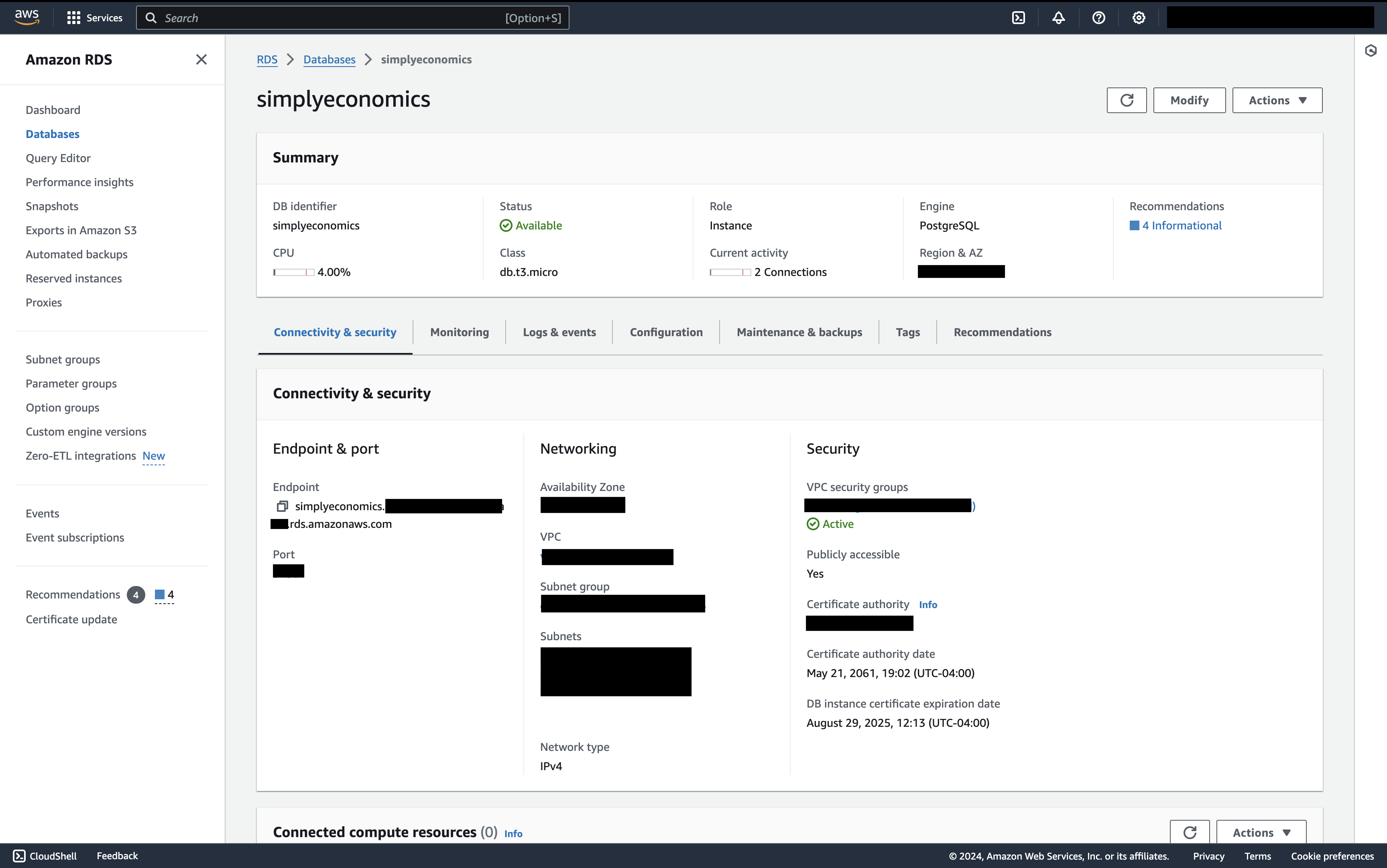Expand the top Actions dropdown

click(x=1277, y=100)
